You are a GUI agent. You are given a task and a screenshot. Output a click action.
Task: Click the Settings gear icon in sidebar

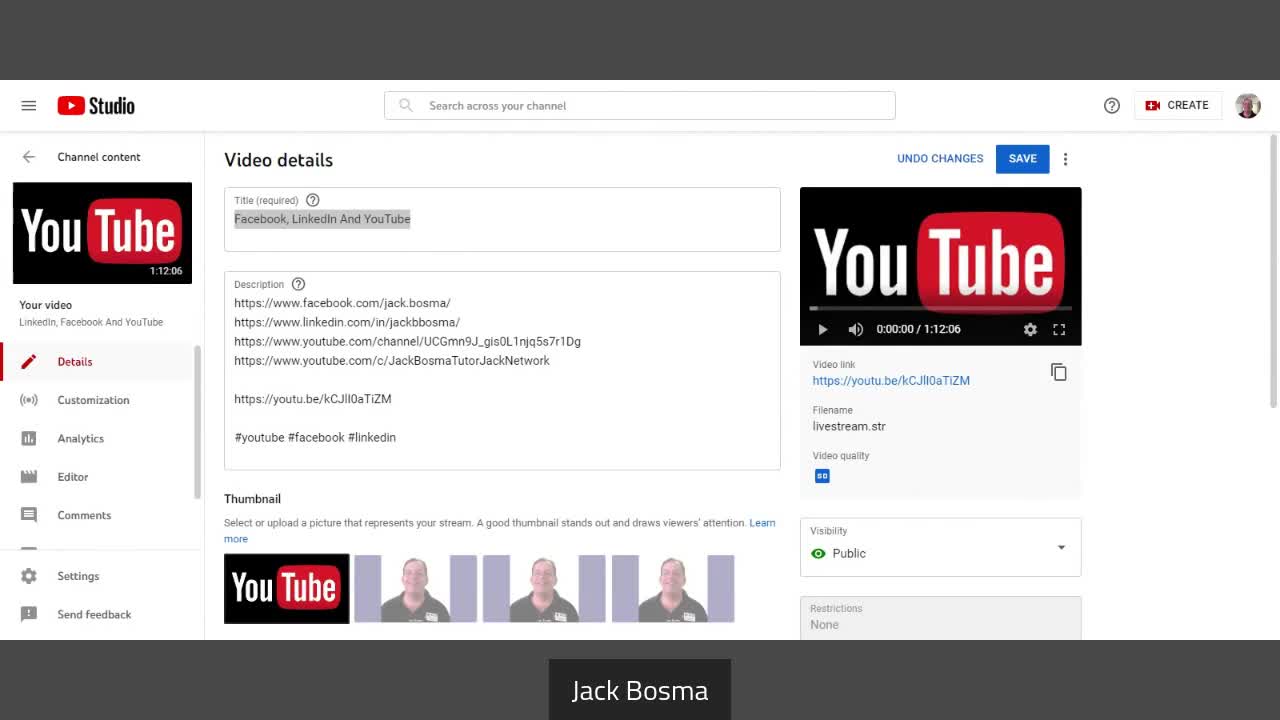point(29,576)
